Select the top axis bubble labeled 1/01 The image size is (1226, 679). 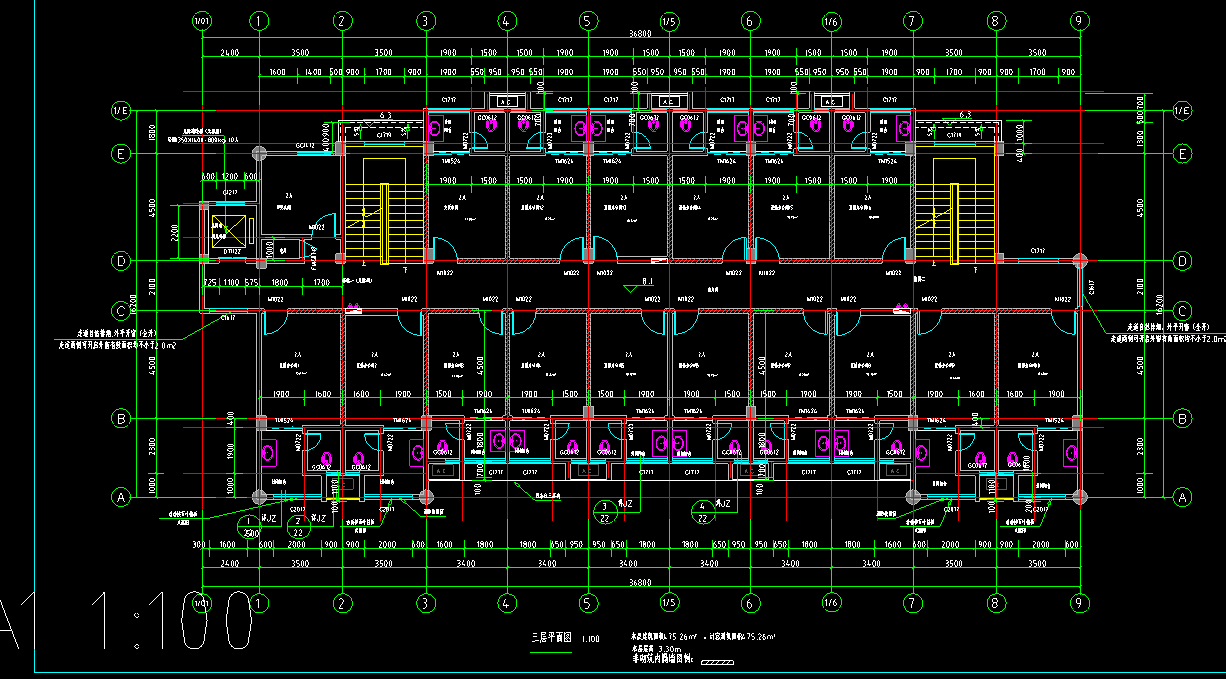(x=202, y=20)
